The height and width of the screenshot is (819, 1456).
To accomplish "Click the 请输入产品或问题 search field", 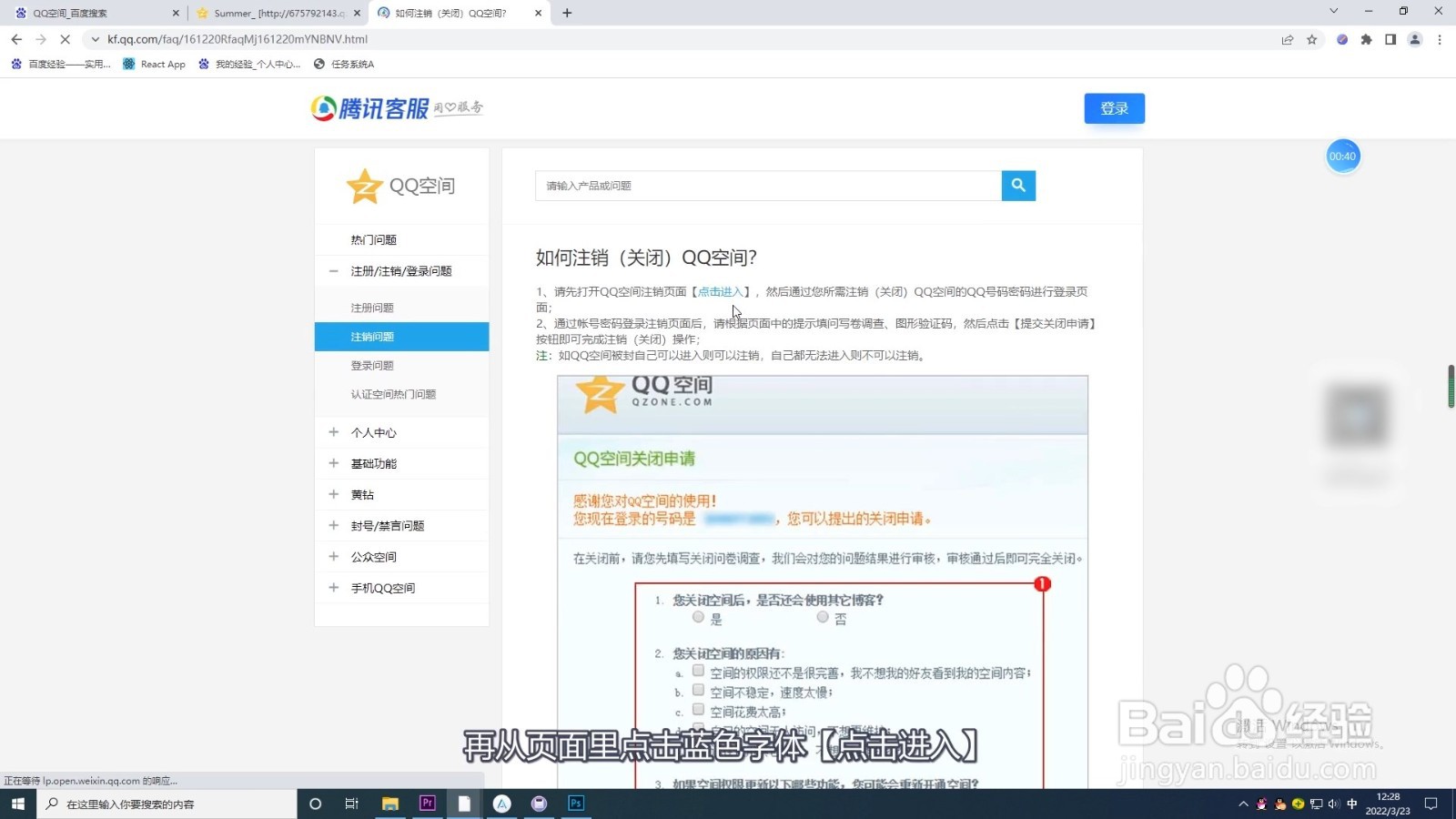I will (x=769, y=186).
